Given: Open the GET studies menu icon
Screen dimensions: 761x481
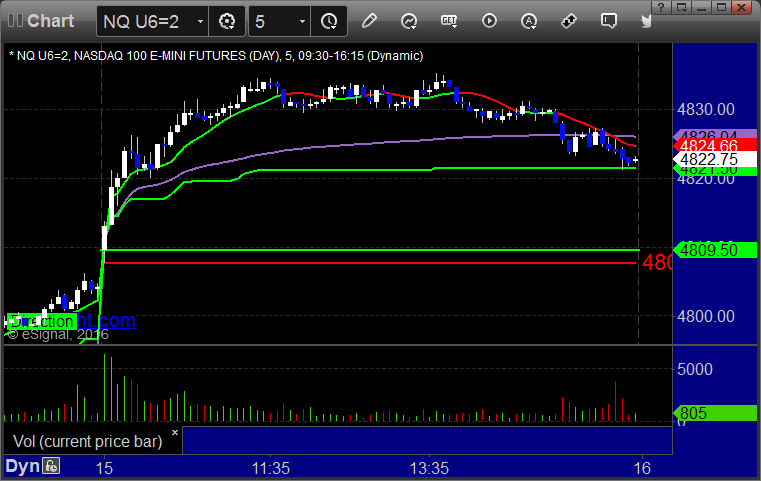Looking at the screenshot, I should (x=449, y=21).
